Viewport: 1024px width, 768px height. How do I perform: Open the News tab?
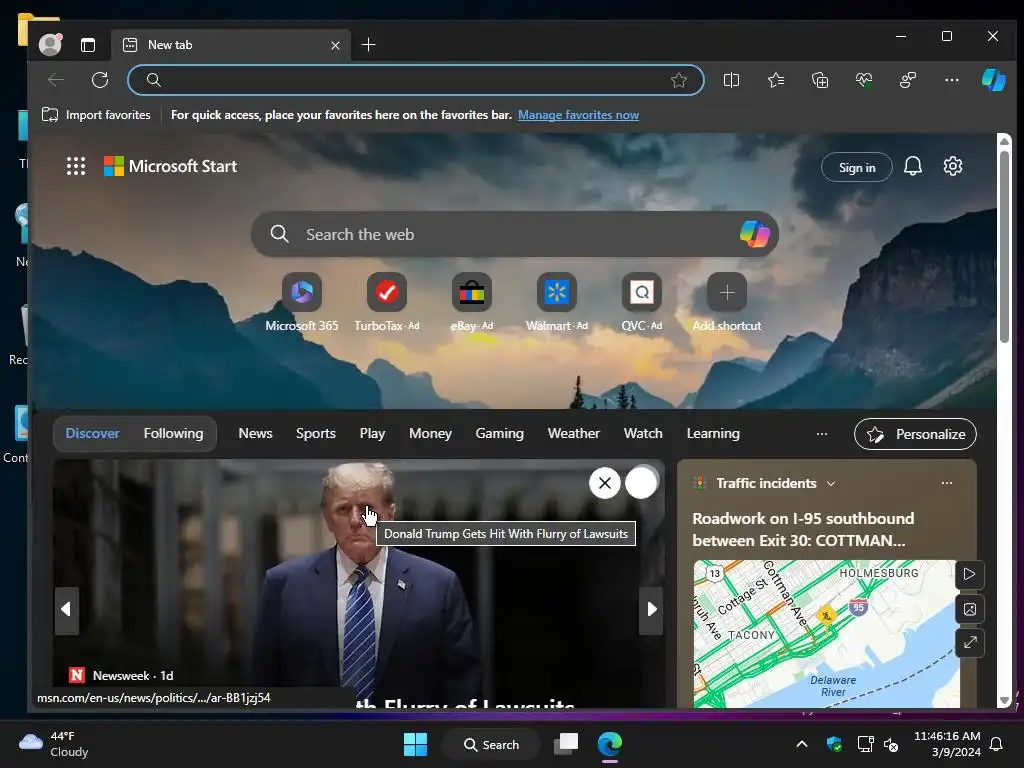point(255,434)
